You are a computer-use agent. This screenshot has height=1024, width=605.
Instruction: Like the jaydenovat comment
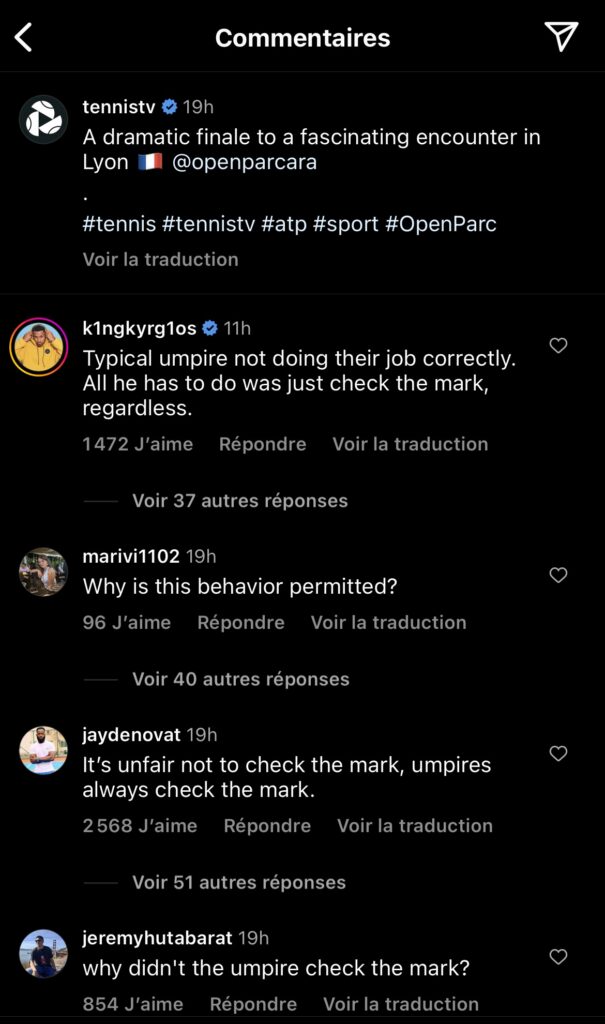click(x=559, y=753)
